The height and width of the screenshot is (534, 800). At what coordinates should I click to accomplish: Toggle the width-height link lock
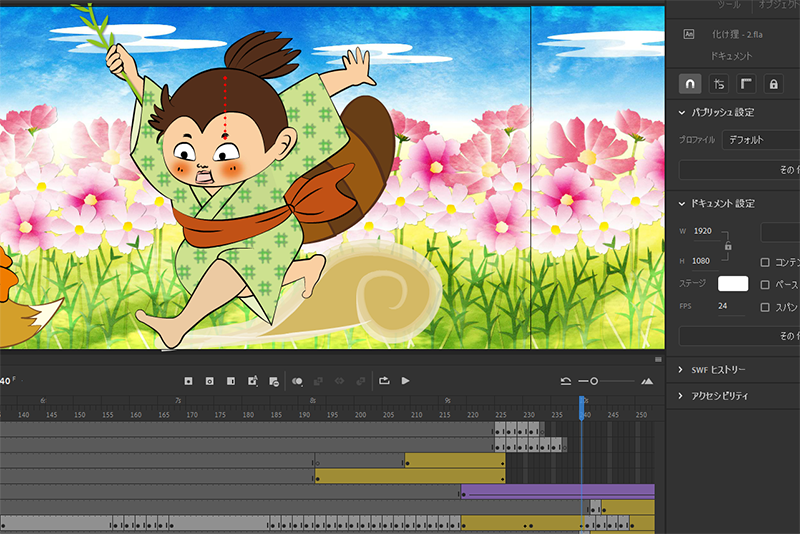point(727,246)
